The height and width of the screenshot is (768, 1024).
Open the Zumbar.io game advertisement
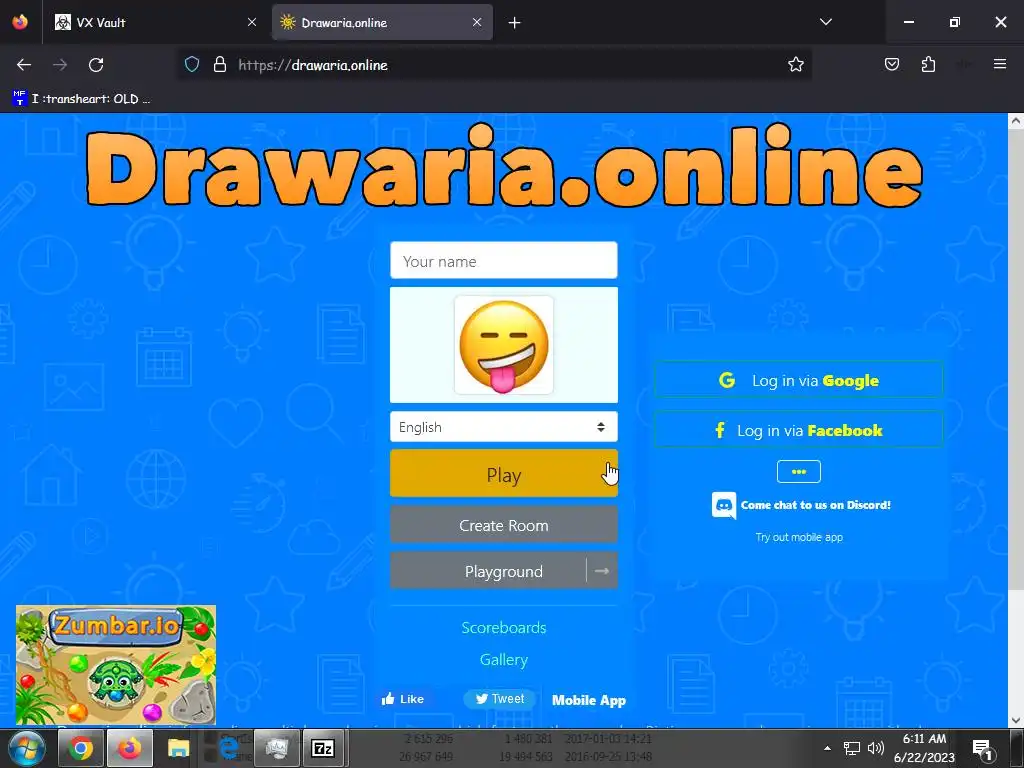[116, 665]
